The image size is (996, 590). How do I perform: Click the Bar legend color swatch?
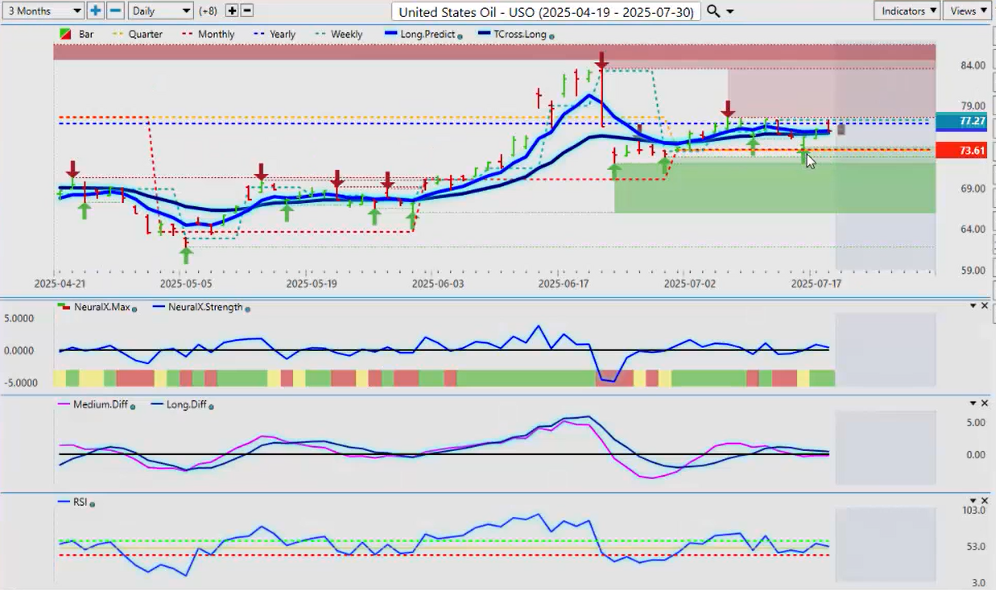pyautogui.click(x=65, y=34)
